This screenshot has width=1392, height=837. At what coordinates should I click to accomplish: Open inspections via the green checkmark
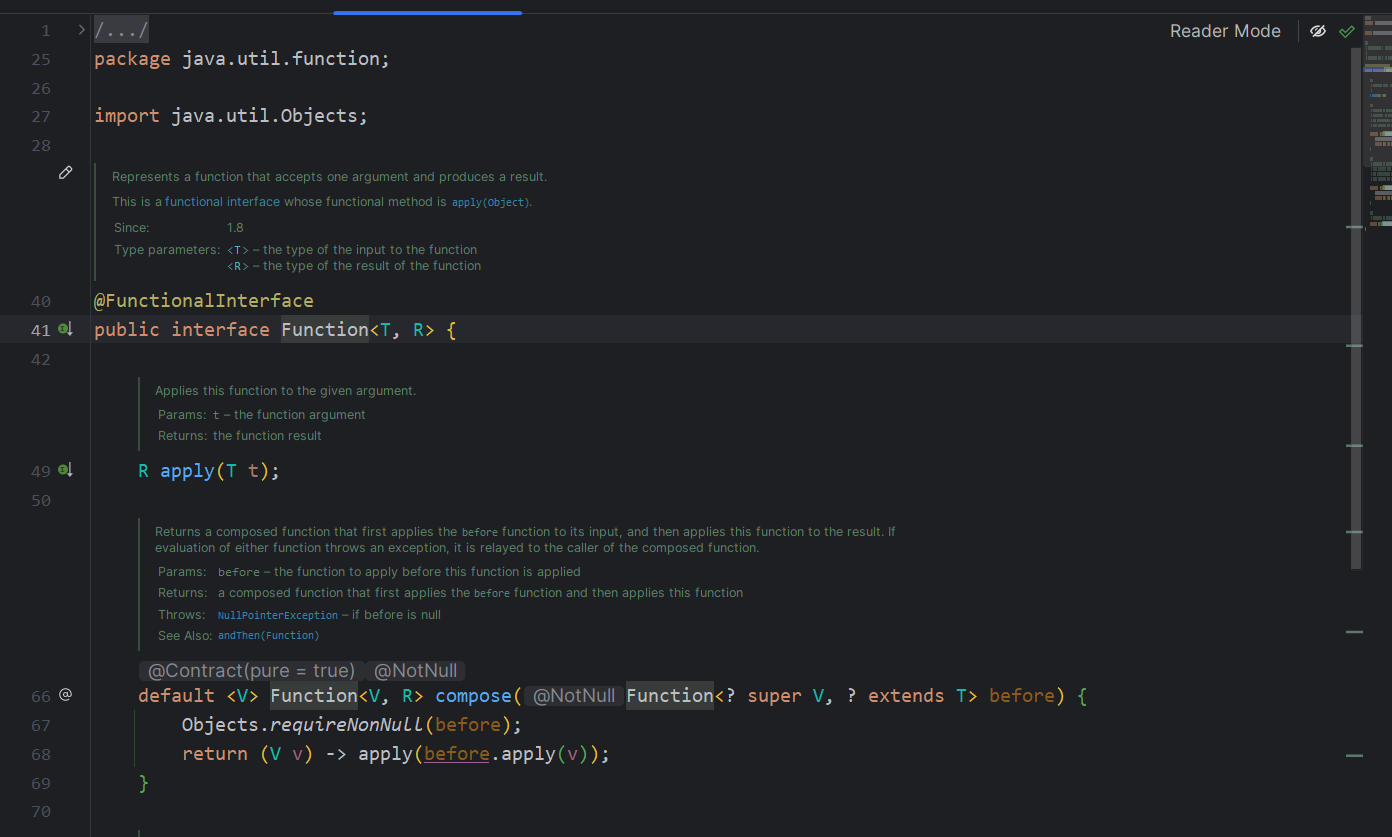(x=1347, y=31)
